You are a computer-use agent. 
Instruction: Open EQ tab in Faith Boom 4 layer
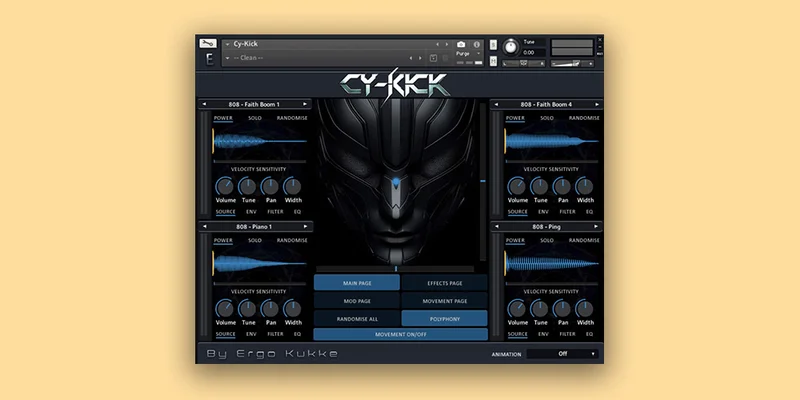(589, 212)
